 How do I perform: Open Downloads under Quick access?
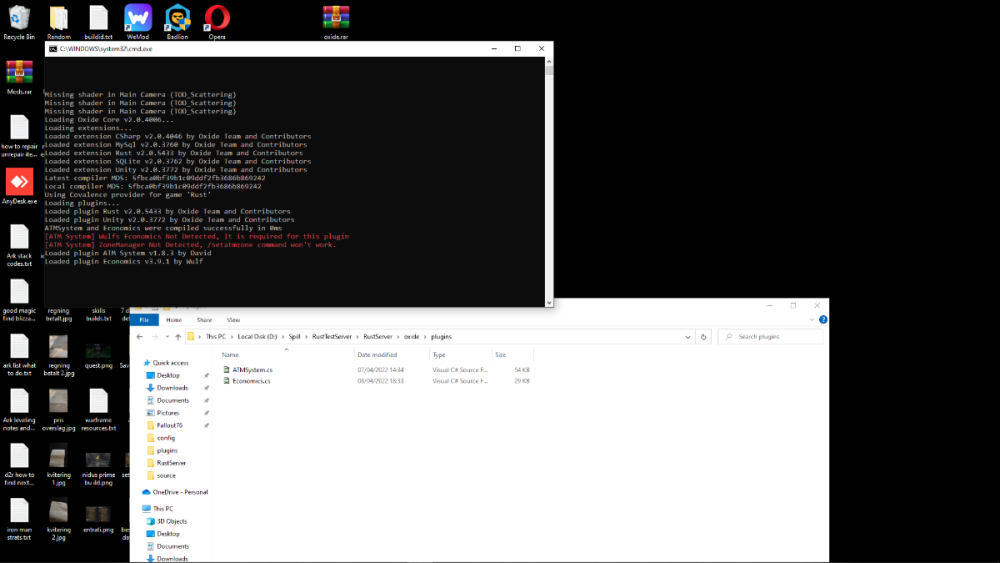tap(172, 388)
